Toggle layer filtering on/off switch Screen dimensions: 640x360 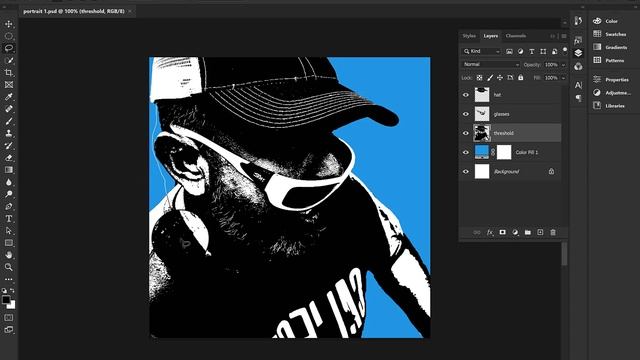(x=565, y=50)
